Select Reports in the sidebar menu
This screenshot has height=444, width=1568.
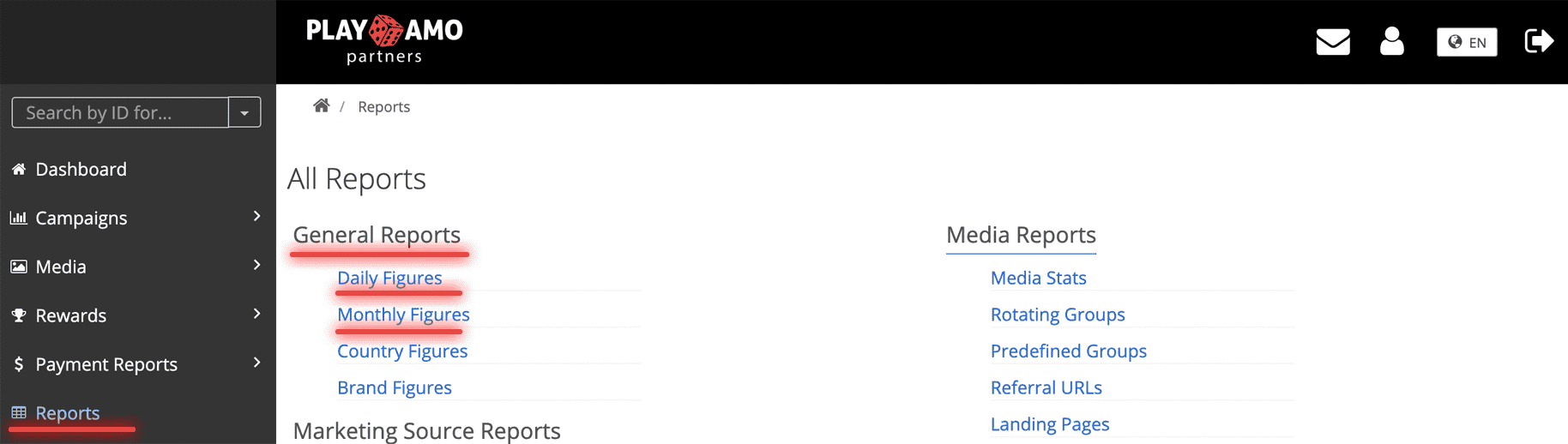(67, 413)
